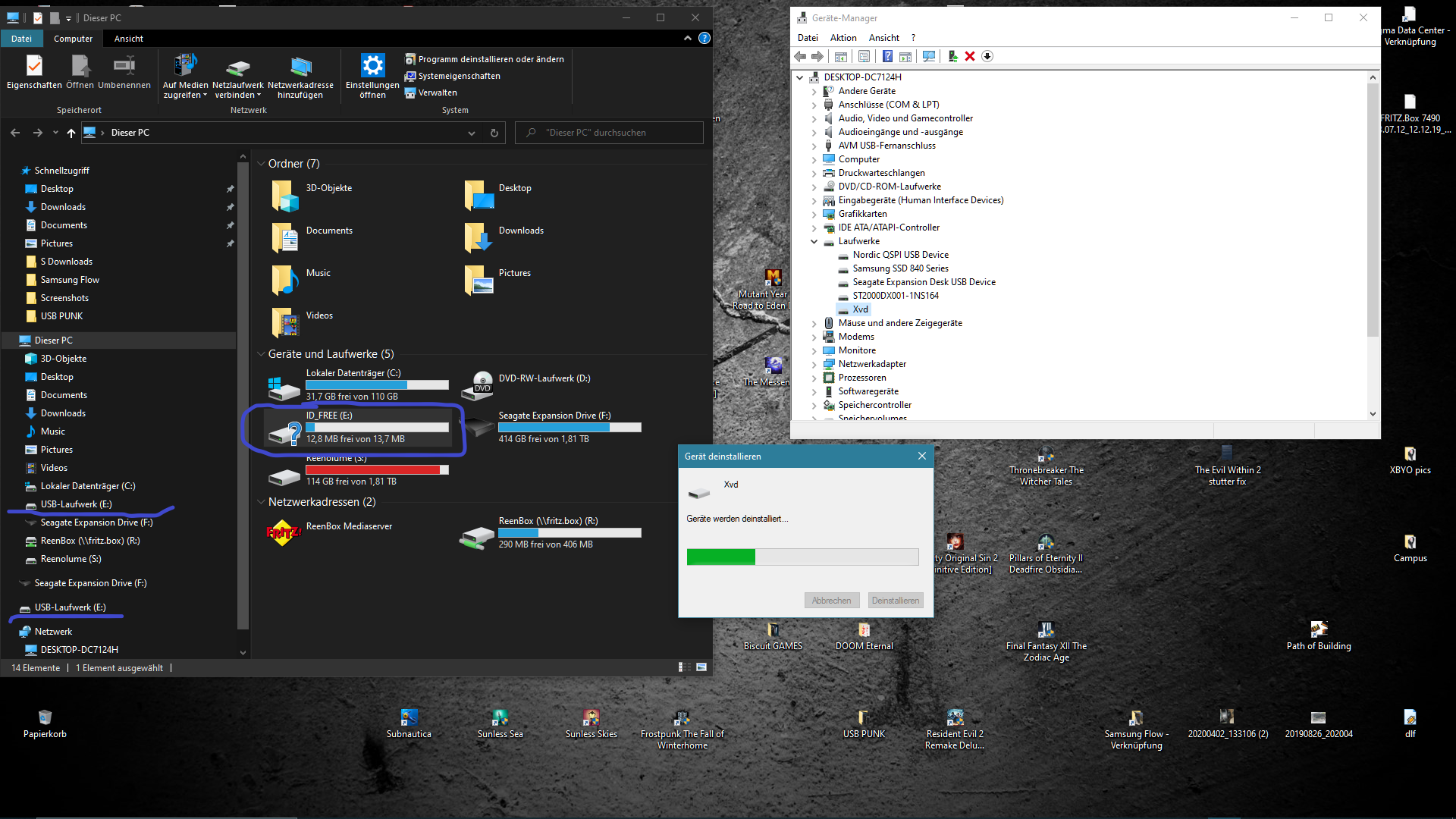Click the red X uninstall device icon
This screenshot has height=819, width=1456.
click(x=970, y=56)
